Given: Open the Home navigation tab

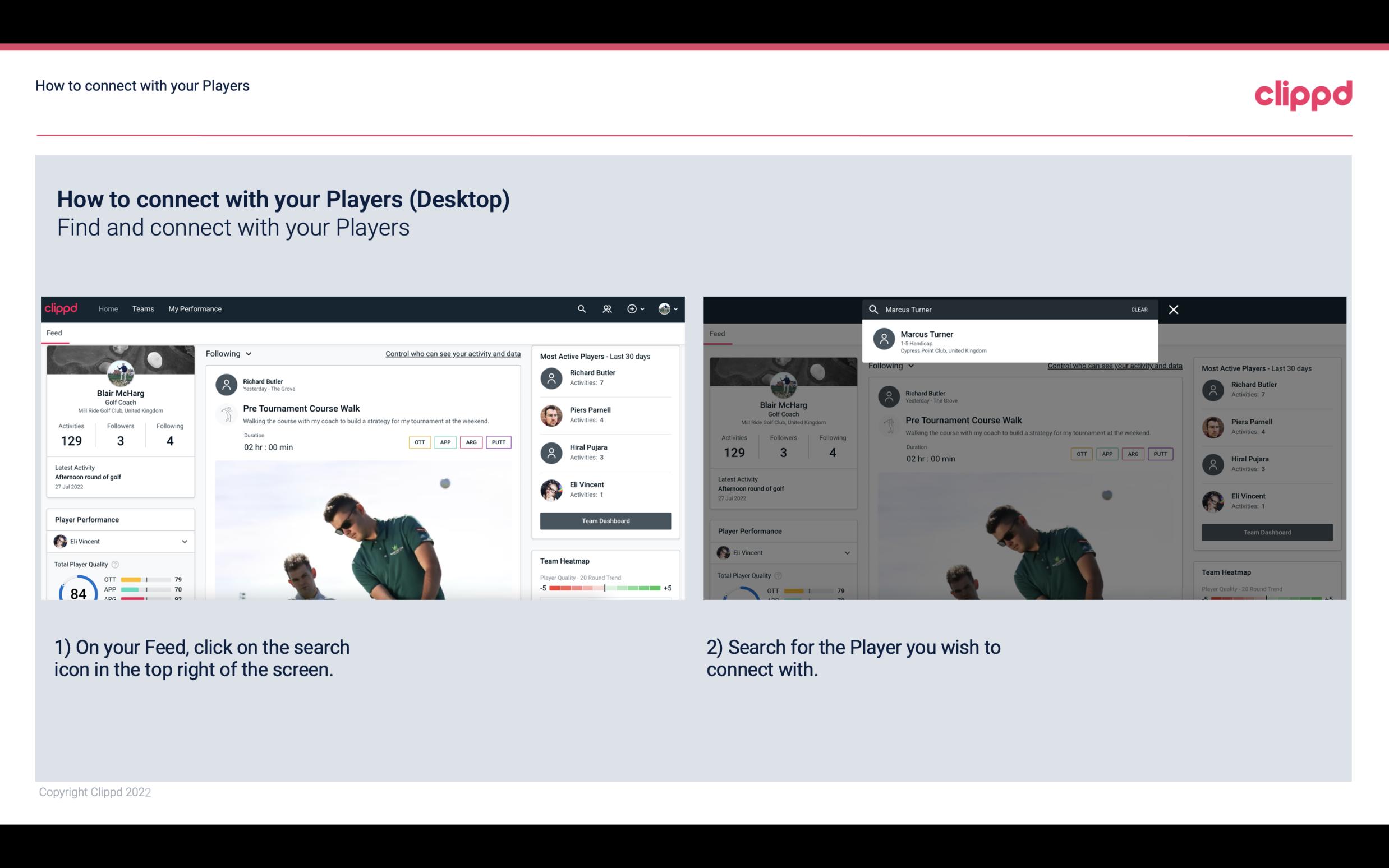Looking at the screenshot, I should click(107, 309).
